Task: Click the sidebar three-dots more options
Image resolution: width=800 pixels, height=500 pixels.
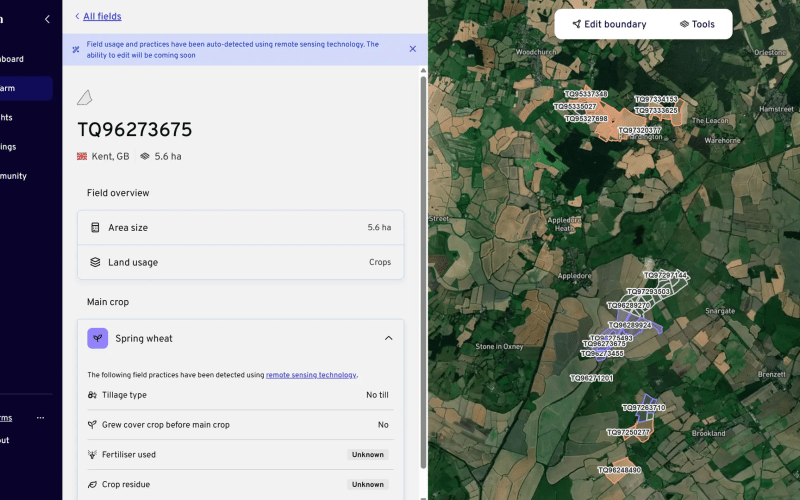Action: click(40, 417)
